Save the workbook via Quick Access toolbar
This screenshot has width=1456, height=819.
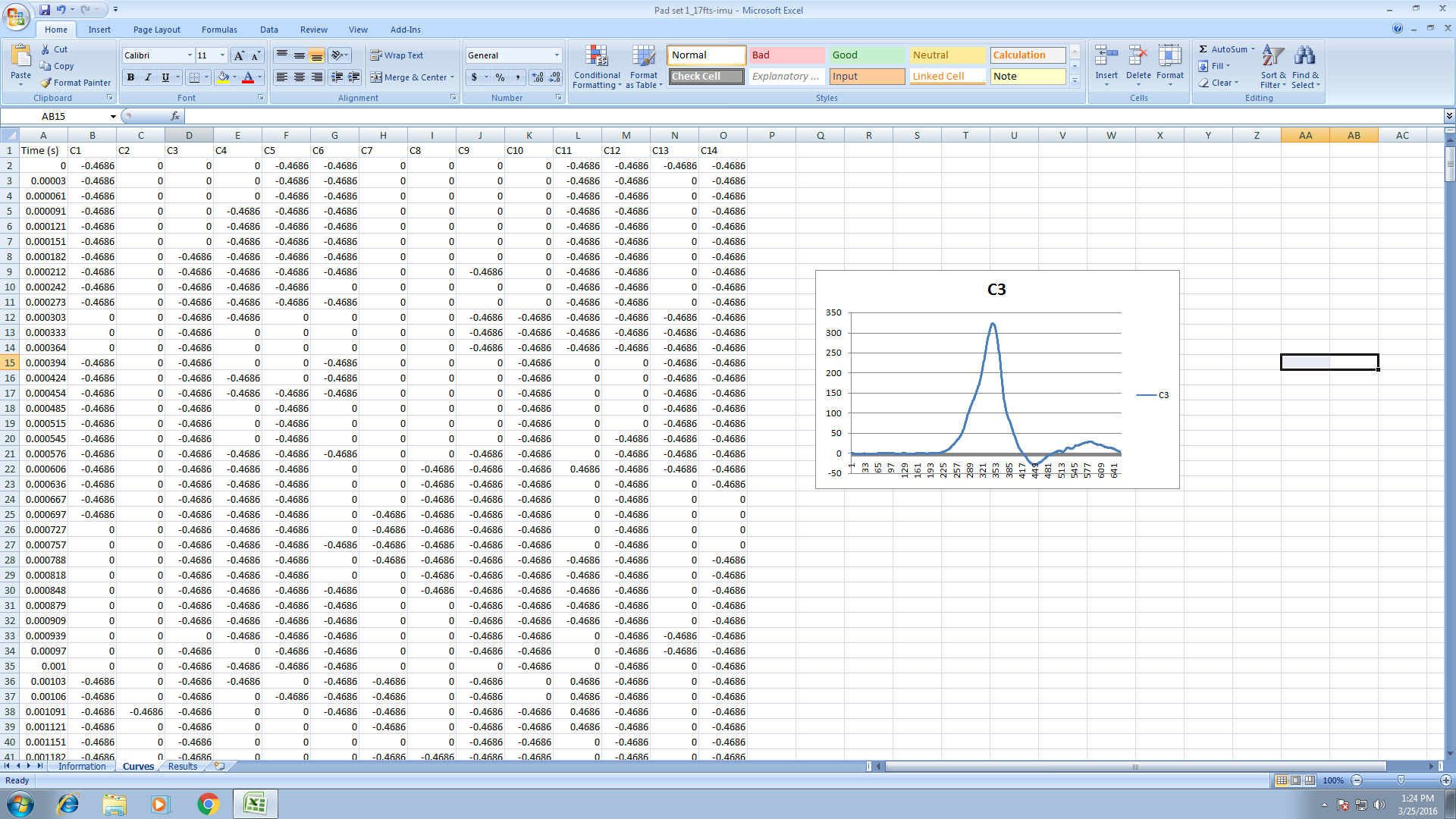[45, 10]
